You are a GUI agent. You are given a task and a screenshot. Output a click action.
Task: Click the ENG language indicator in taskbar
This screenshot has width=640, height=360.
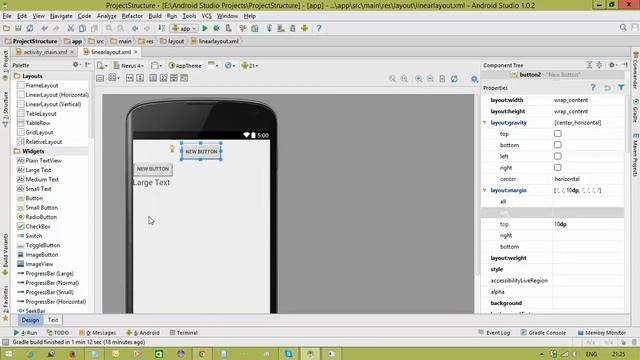591,354
